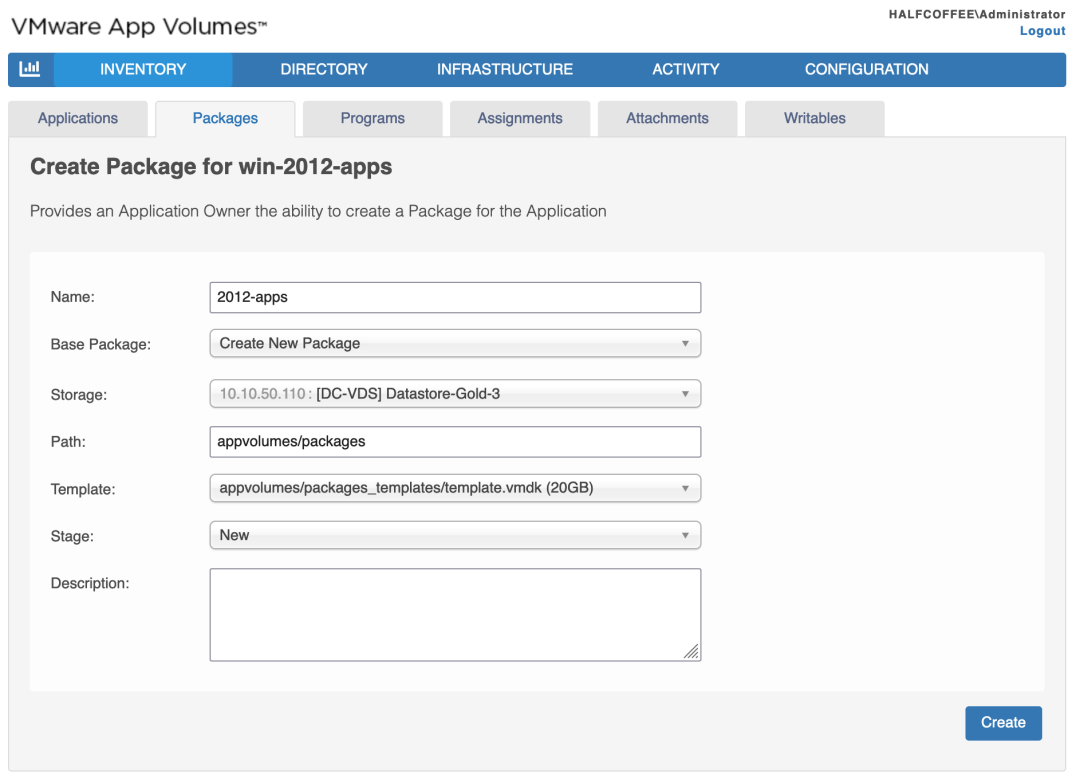Click the Description box resize handle

pyautogui.click(x=692, y=652)
